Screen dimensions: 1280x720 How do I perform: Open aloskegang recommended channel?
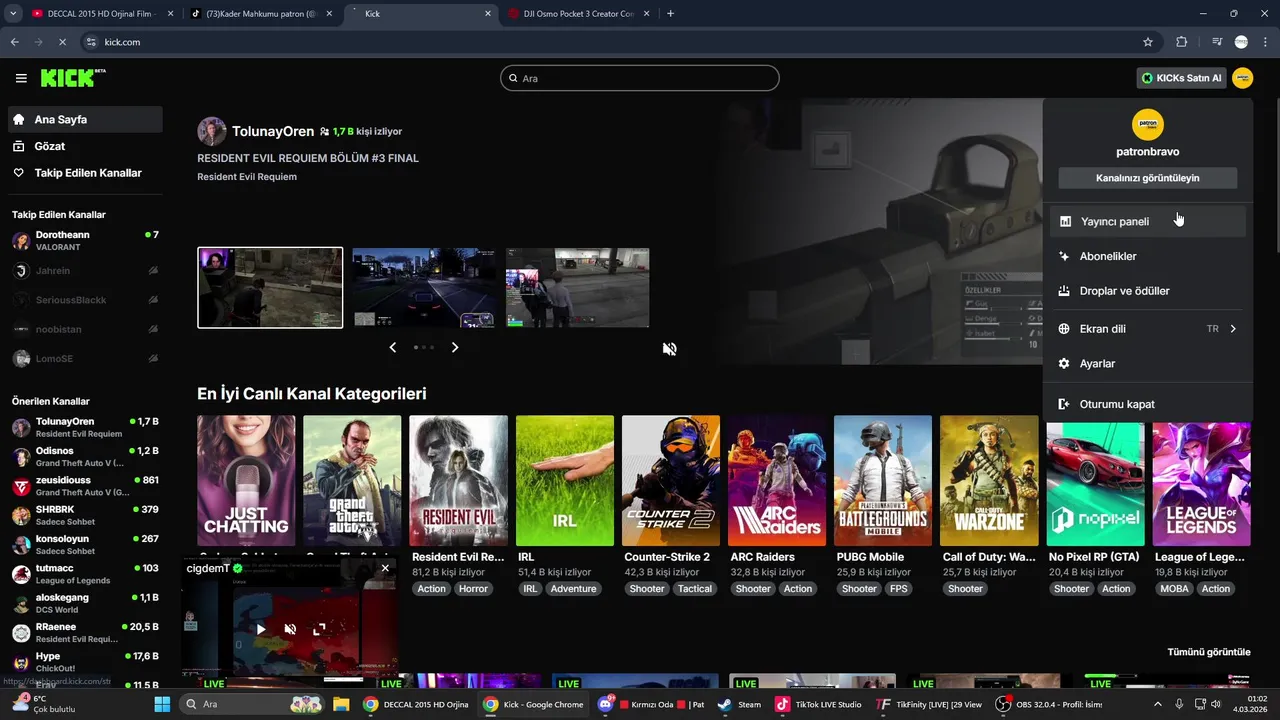click(84, 603)
